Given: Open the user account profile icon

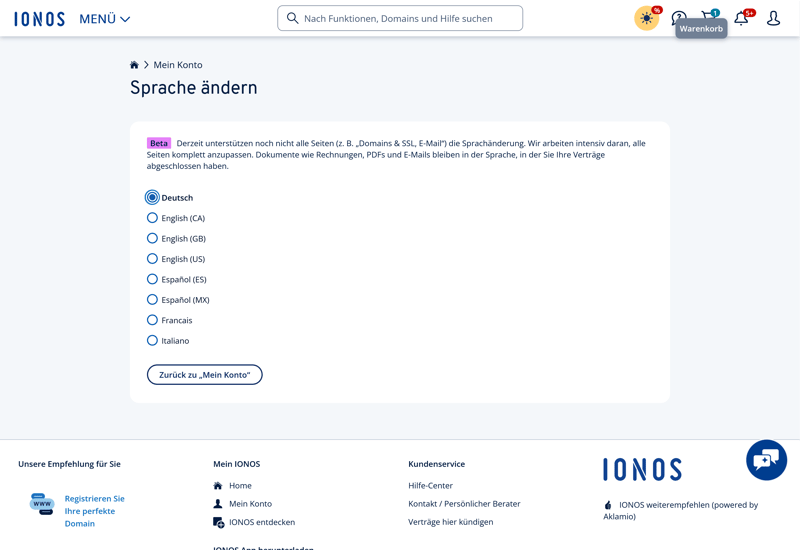Looking at the screenshot, I should [773, 18].
